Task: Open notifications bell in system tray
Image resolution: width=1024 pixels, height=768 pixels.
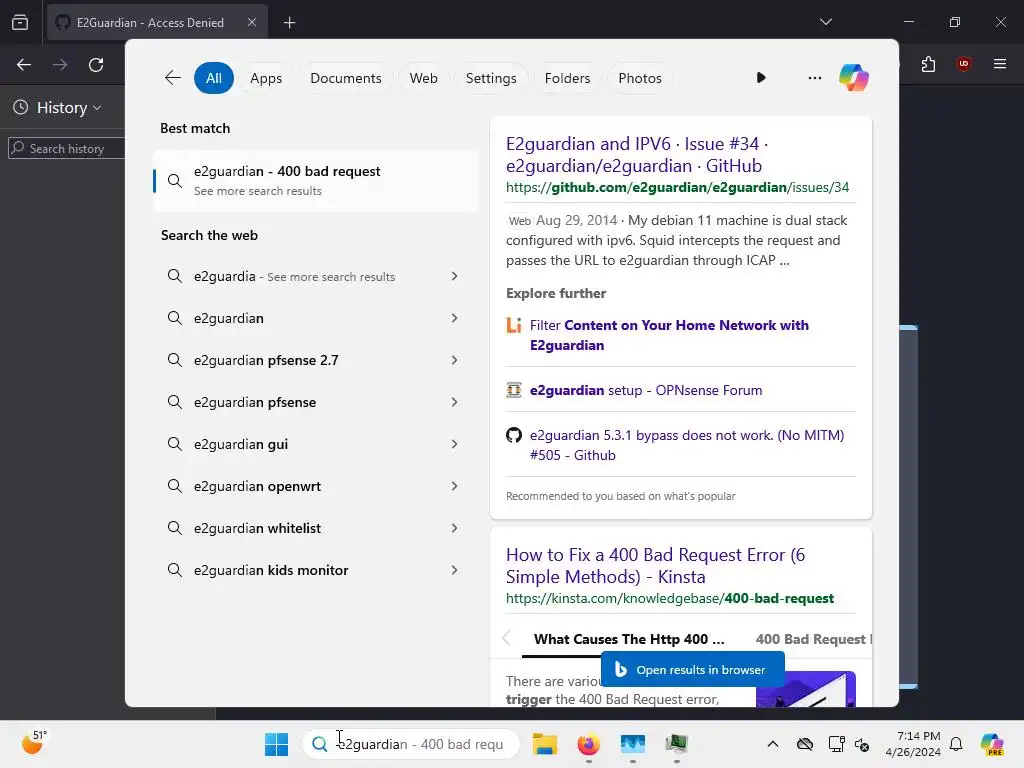Action: pos(956,744)
